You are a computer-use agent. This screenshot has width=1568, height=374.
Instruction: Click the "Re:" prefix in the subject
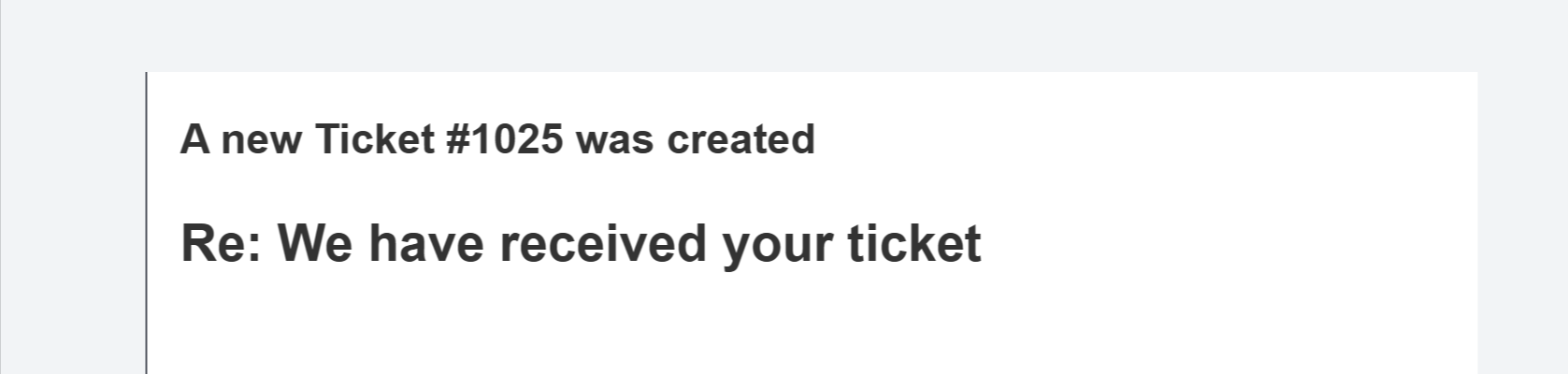click(x=222, y=243)
